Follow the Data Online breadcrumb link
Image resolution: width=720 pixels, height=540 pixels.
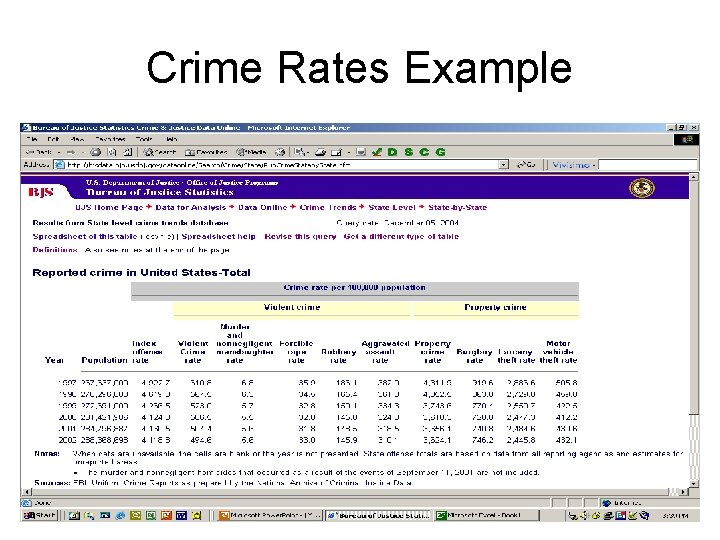tap(263, 208)
